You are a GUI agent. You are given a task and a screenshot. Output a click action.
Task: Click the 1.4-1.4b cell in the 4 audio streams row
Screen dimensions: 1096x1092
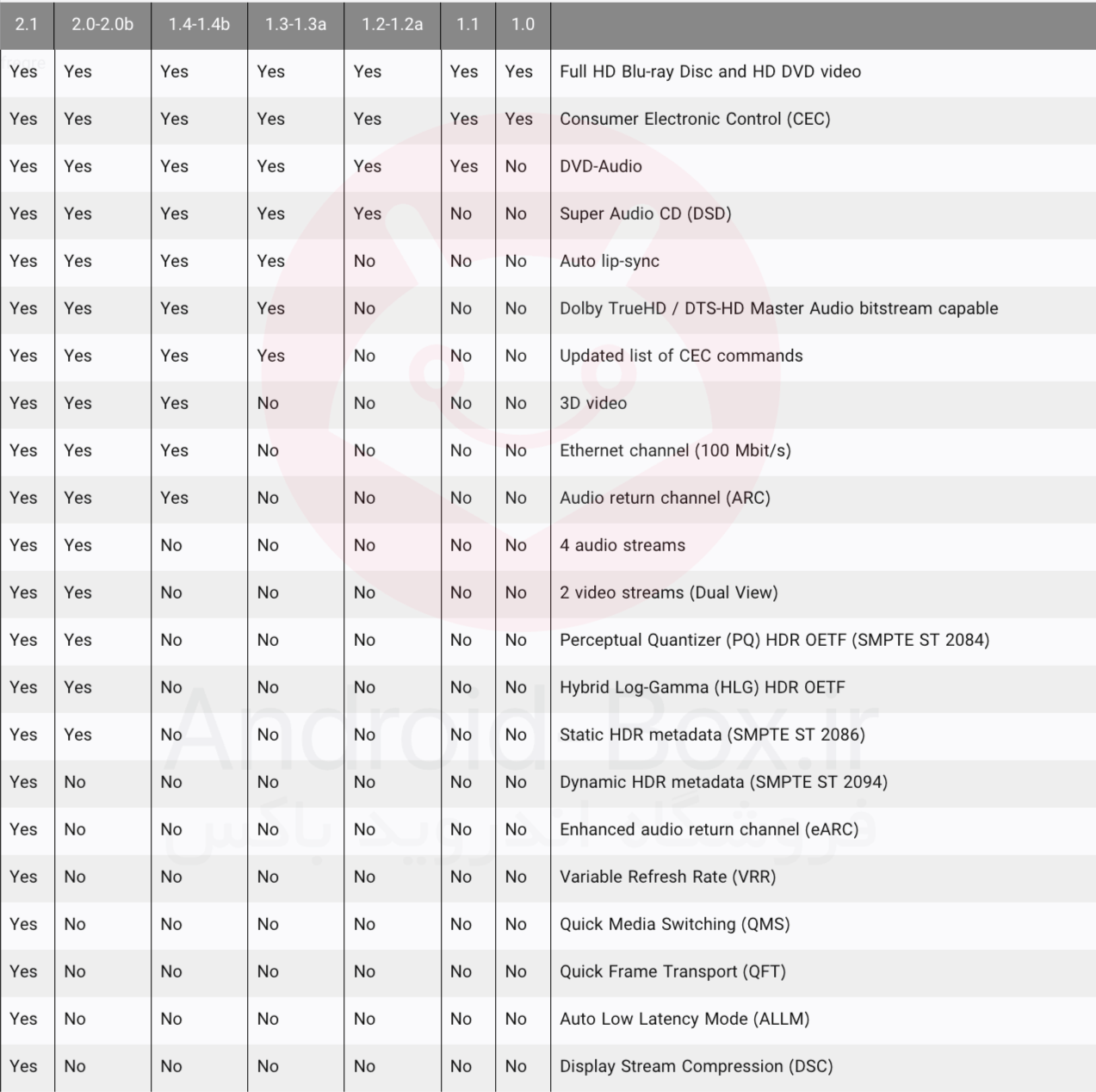click(x=171, y=545)
